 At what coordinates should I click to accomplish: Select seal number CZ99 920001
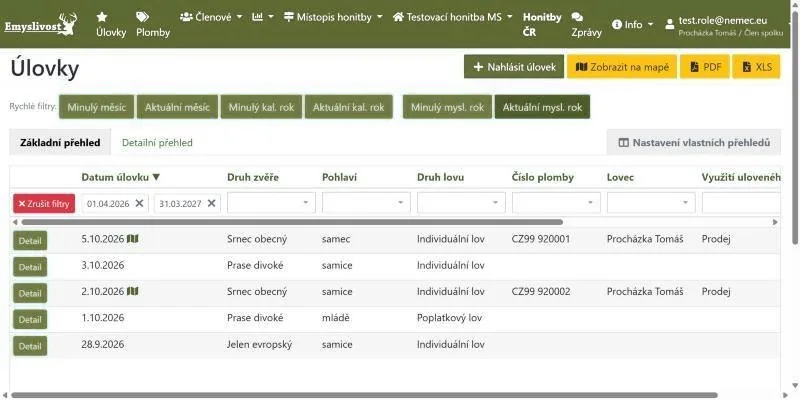[541, 239]
